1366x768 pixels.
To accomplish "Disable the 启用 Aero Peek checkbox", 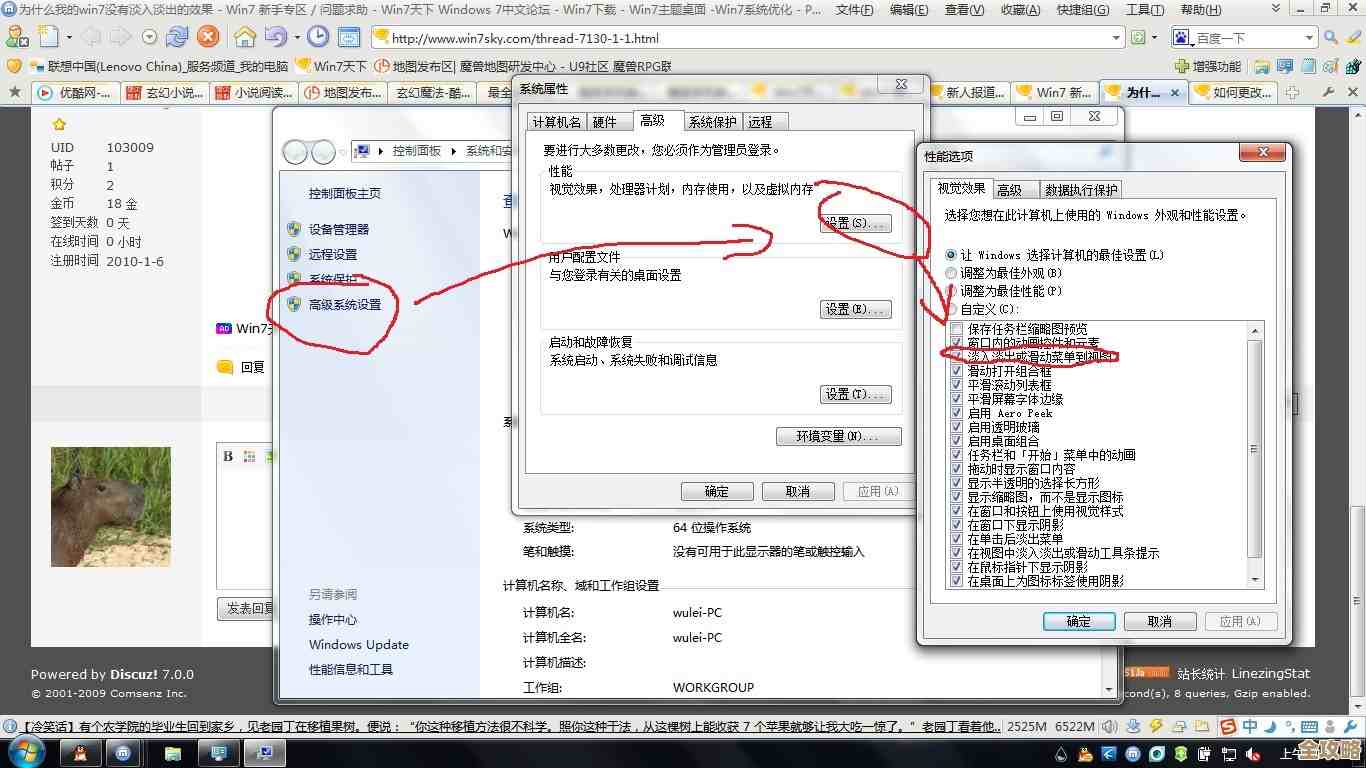I will point(957,412).
